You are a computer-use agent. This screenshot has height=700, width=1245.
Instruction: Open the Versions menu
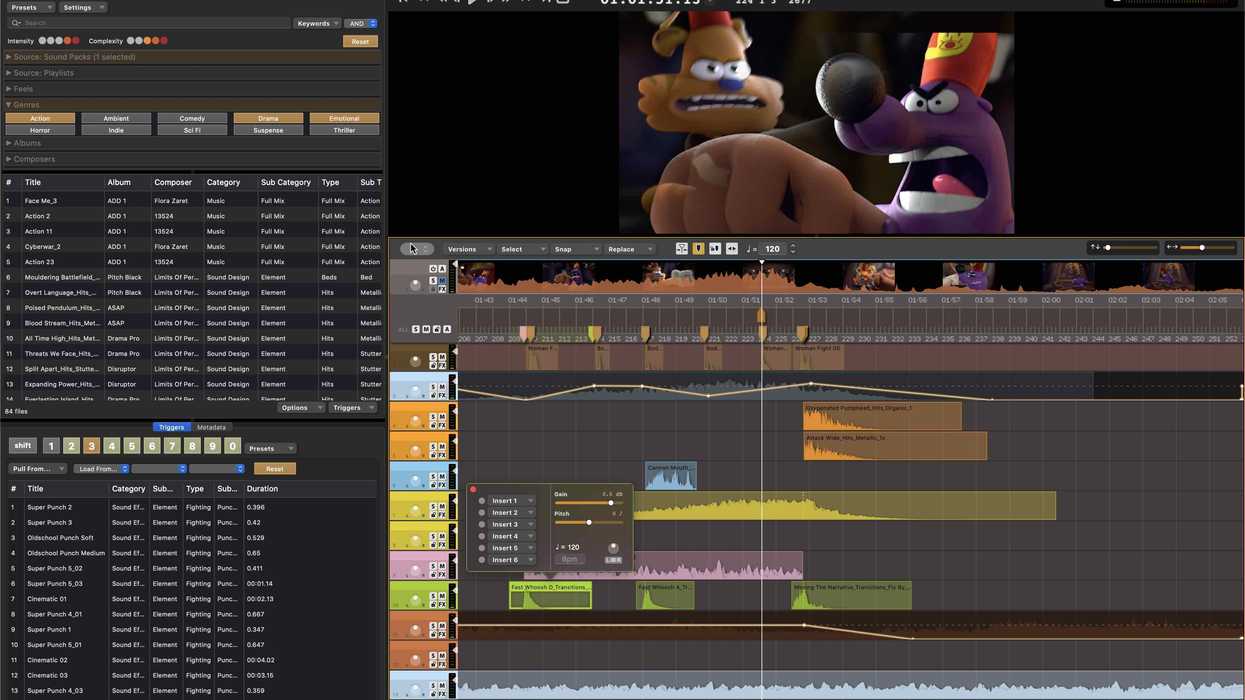(x=468, y=249)
